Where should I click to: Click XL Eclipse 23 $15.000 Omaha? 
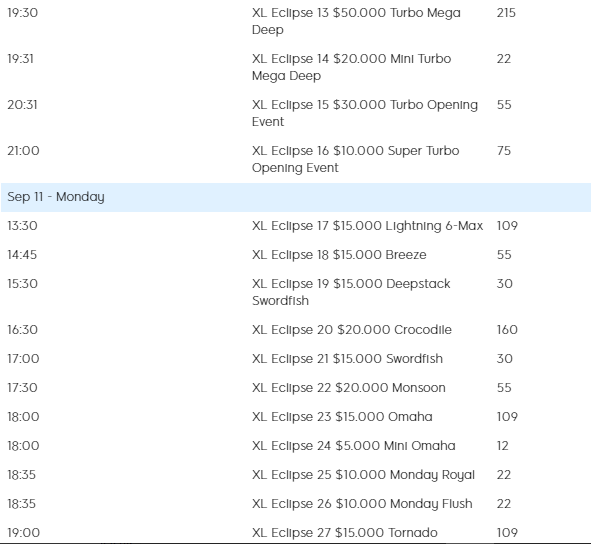[342, 417]
